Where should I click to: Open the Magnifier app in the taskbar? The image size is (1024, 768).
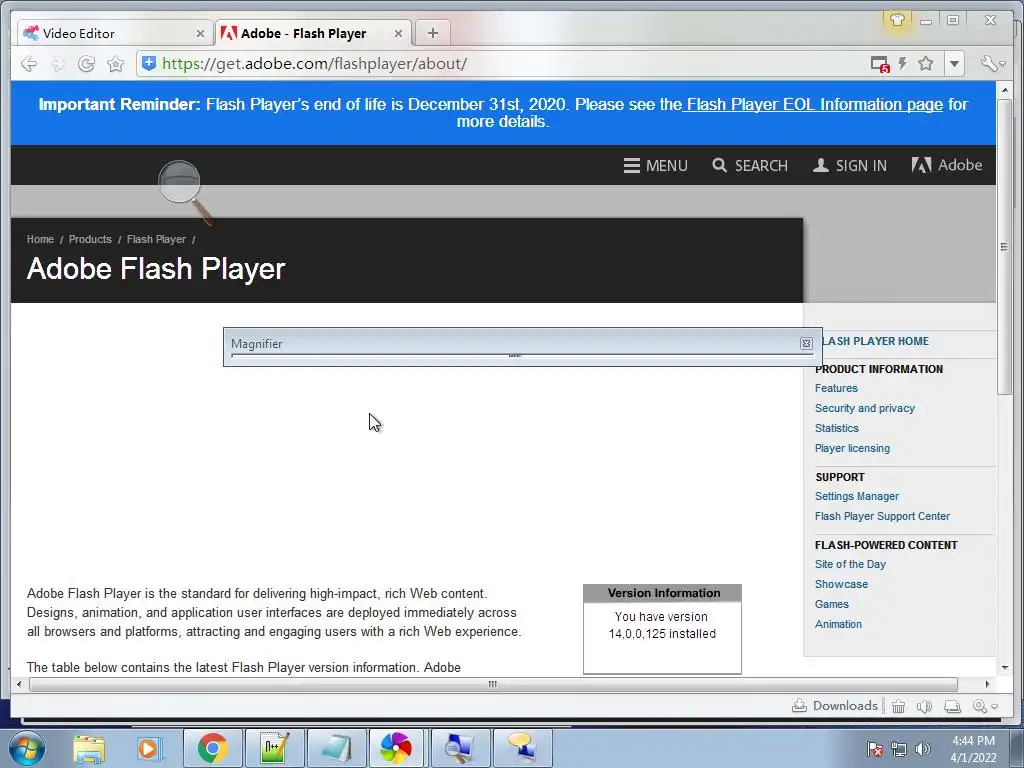(459, 748)
